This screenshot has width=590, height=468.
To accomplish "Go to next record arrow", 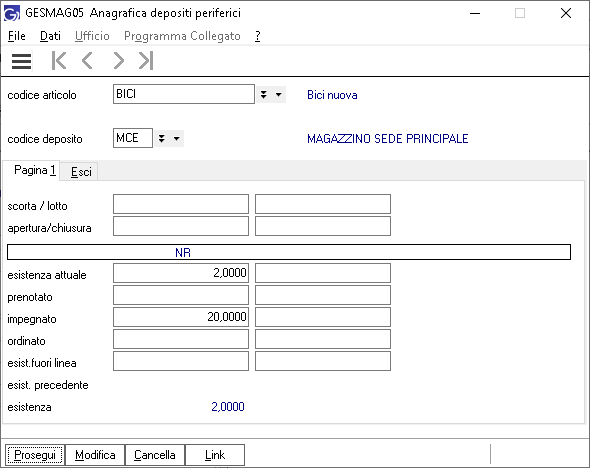I will click(118, 61).
